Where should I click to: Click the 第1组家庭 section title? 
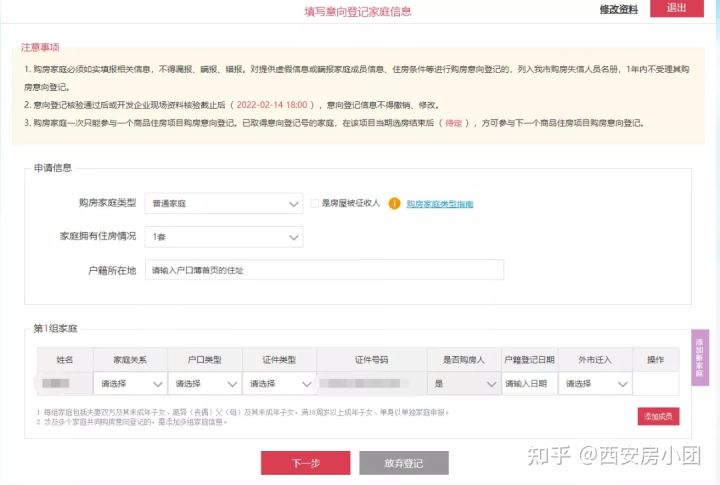click(55, 328)
